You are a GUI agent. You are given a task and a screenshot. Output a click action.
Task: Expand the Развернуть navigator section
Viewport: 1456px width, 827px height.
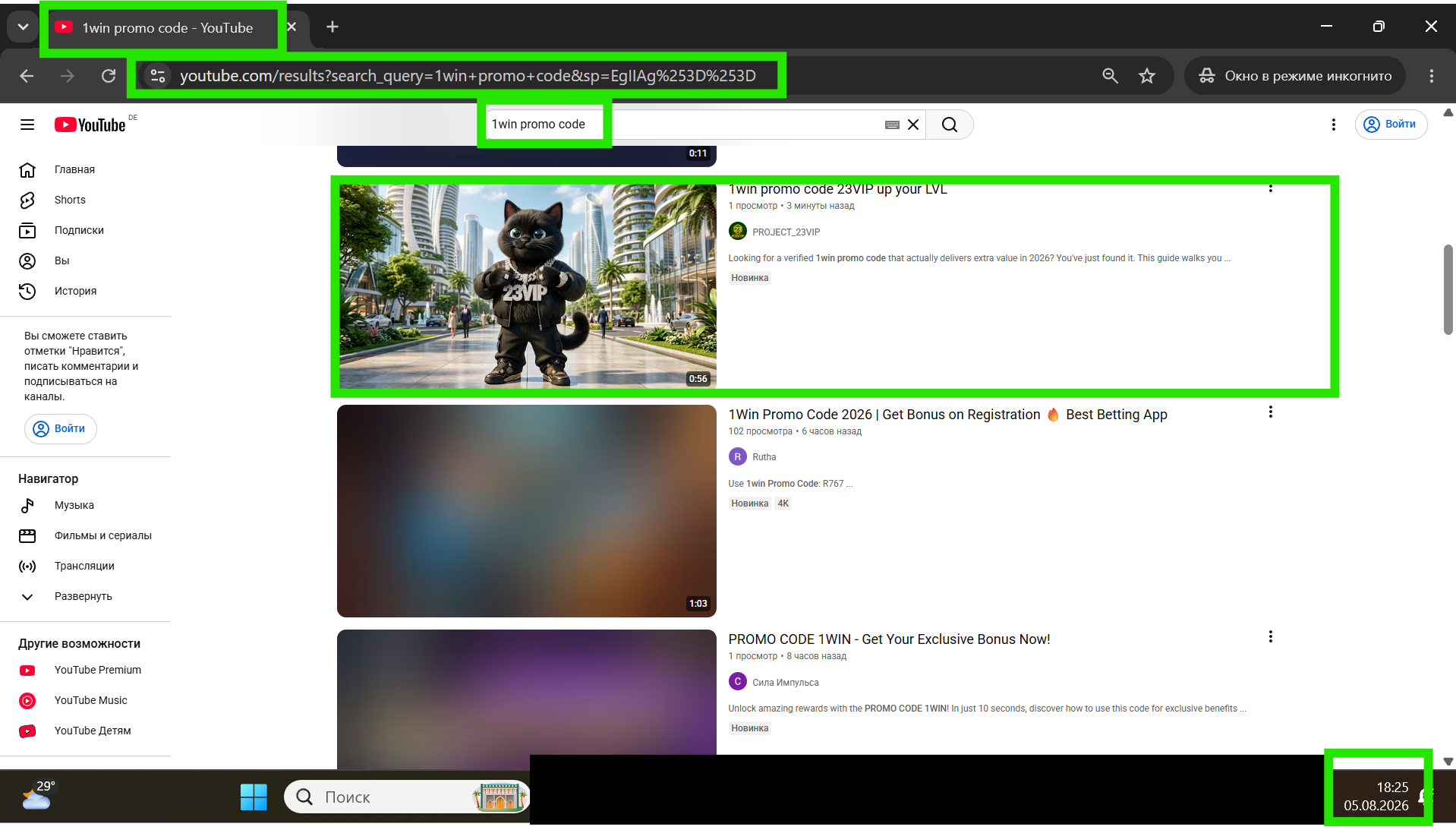85,596
